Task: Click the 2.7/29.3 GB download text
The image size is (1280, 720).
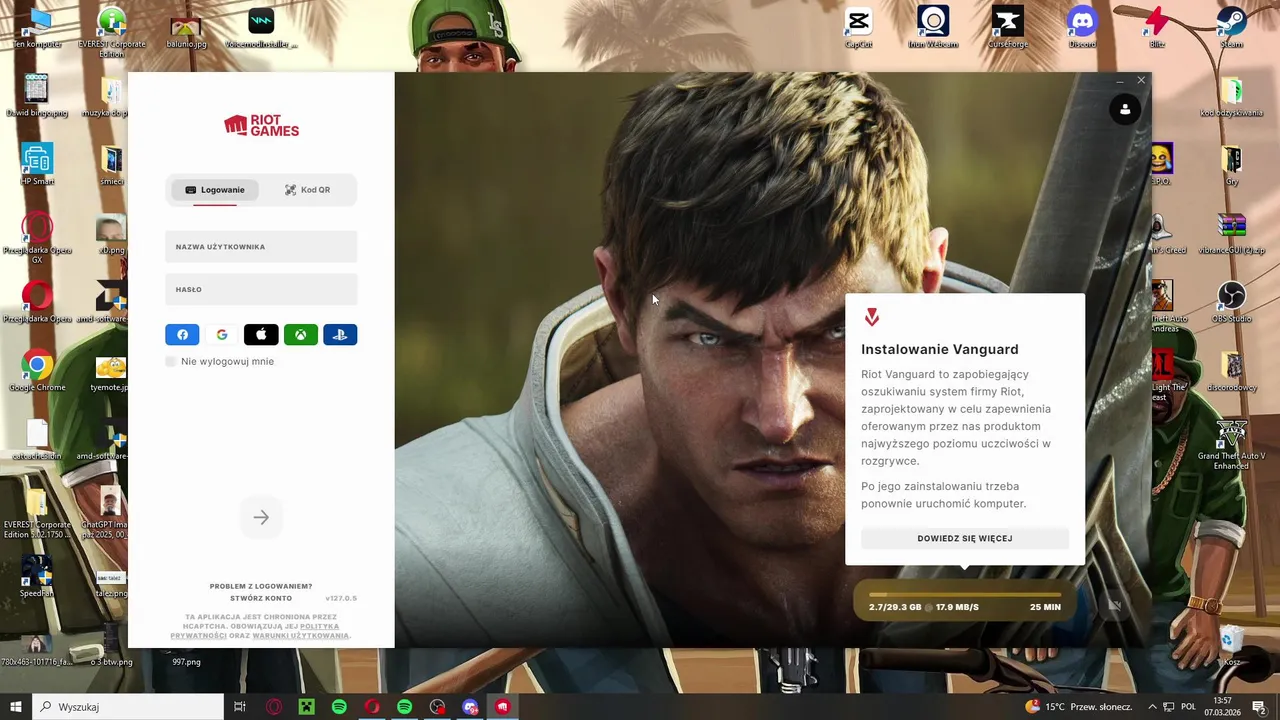Action: pos(895,607)
